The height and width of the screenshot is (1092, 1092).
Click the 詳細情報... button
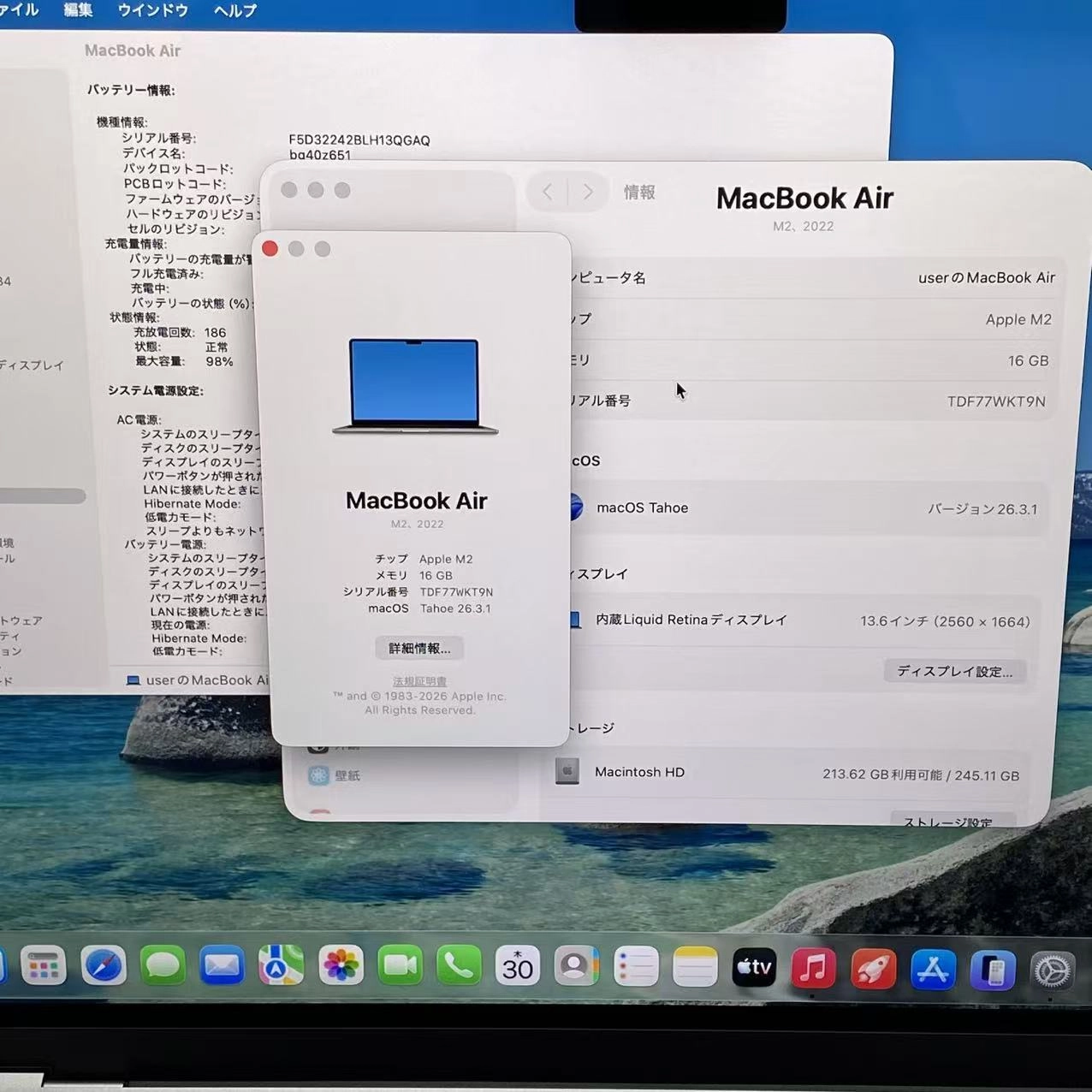pyautogui.click(x=419, y=649)
